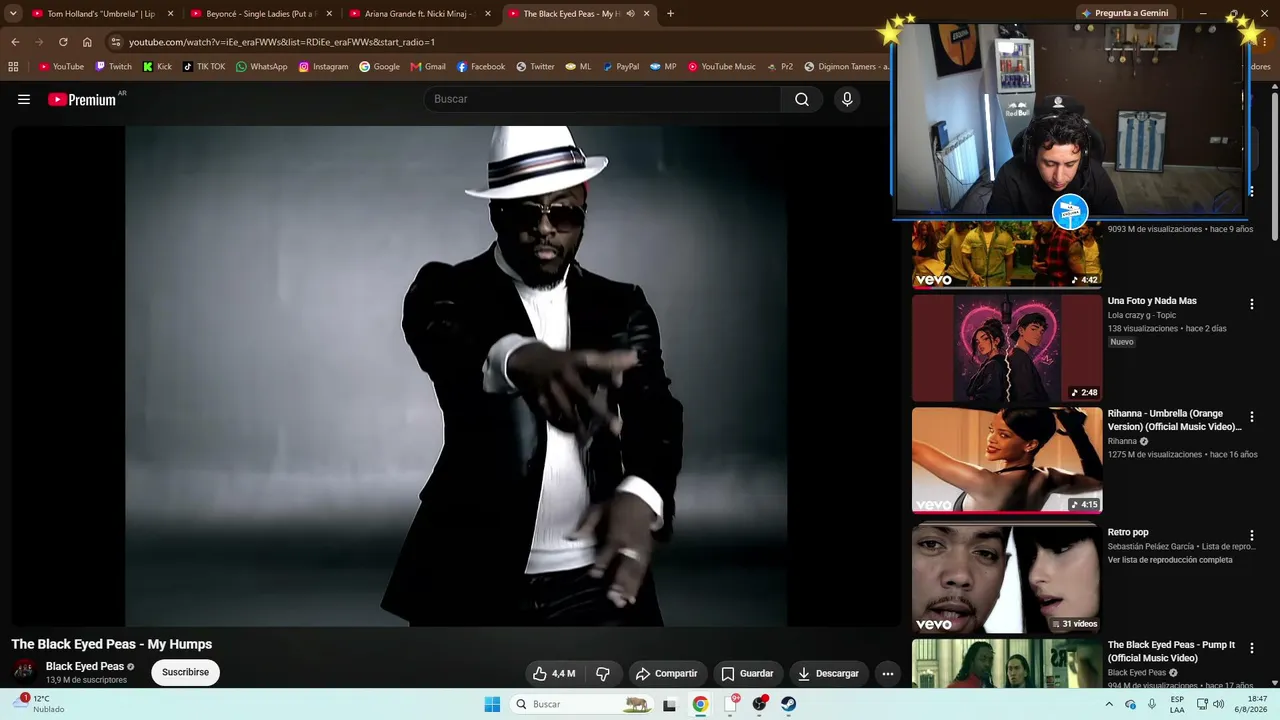The image size is (1280, 720).
Task: Open the weather widget showing 12°C Nublado
Action: (x=40, y=704)
